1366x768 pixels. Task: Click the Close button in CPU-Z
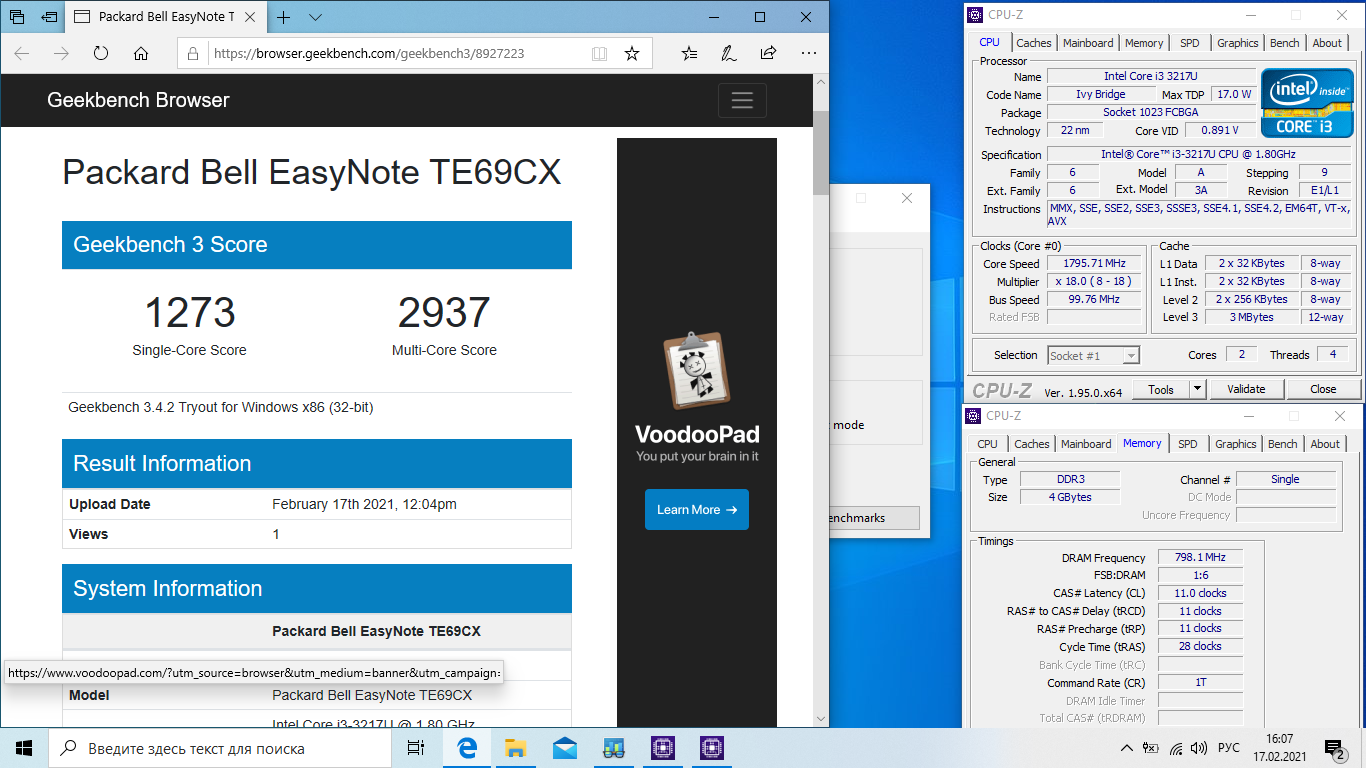pyautogui.click(x=1323, y=389)
